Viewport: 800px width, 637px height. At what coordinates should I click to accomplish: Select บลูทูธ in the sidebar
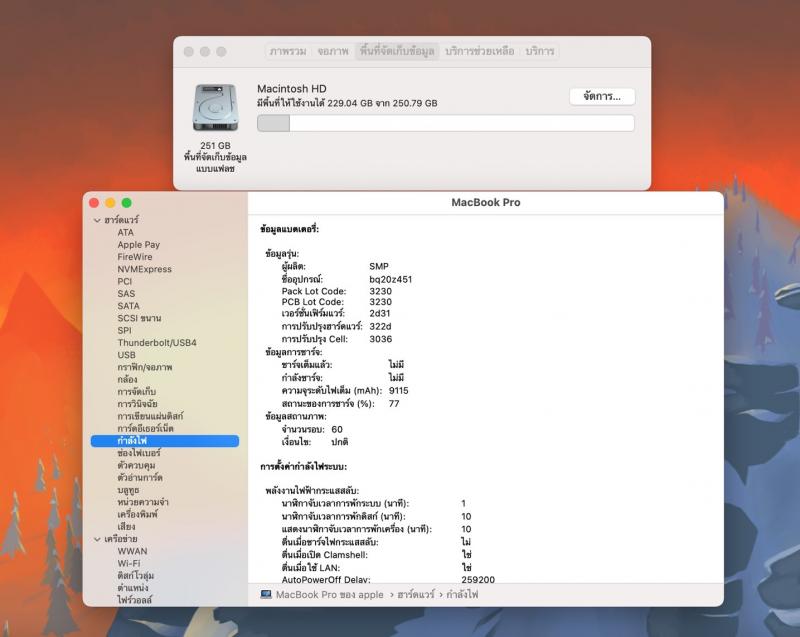coord(128,490)
